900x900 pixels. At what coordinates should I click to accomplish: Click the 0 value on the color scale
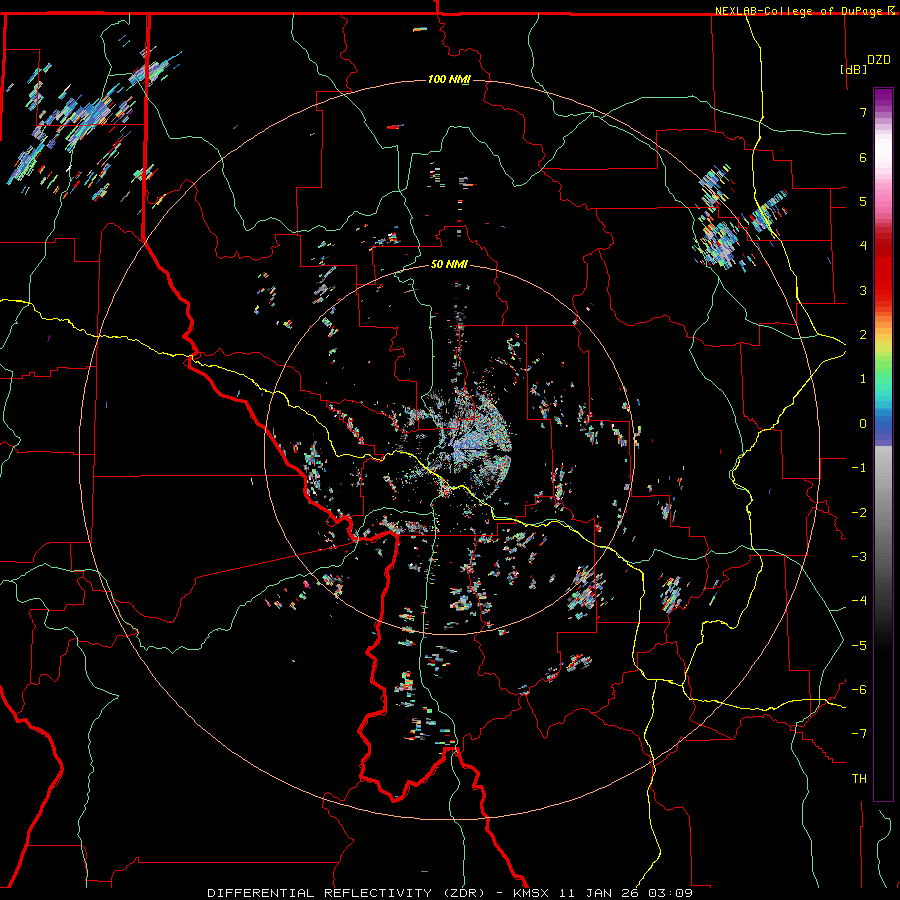(x=863, y=424)
